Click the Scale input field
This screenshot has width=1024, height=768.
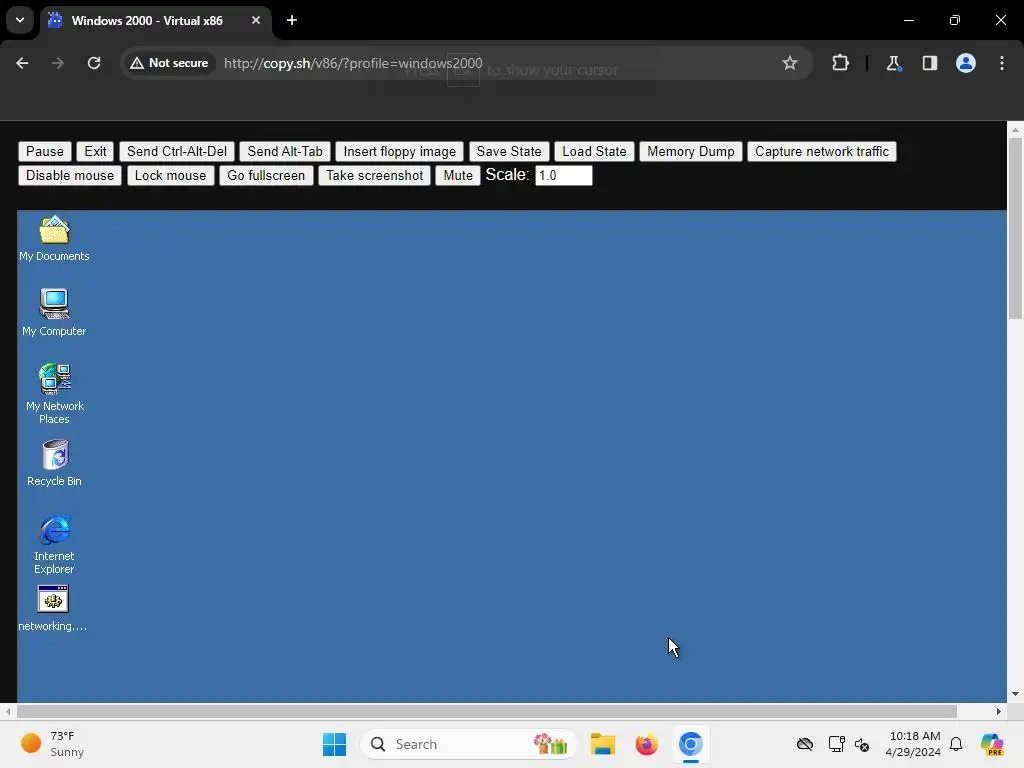click(x=564, y=176)
